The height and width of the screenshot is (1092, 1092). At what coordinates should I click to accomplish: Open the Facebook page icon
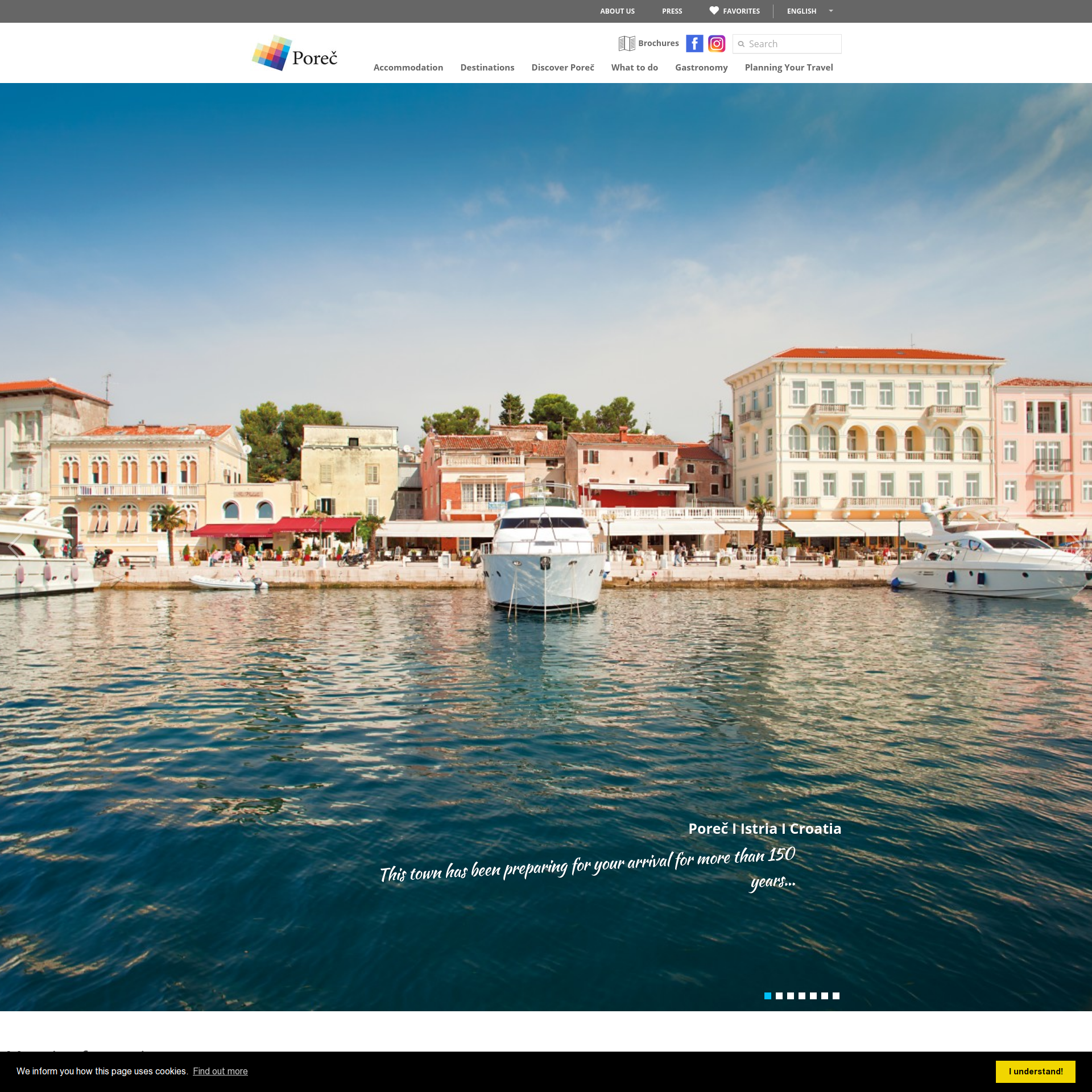click(x=694, y=44)
